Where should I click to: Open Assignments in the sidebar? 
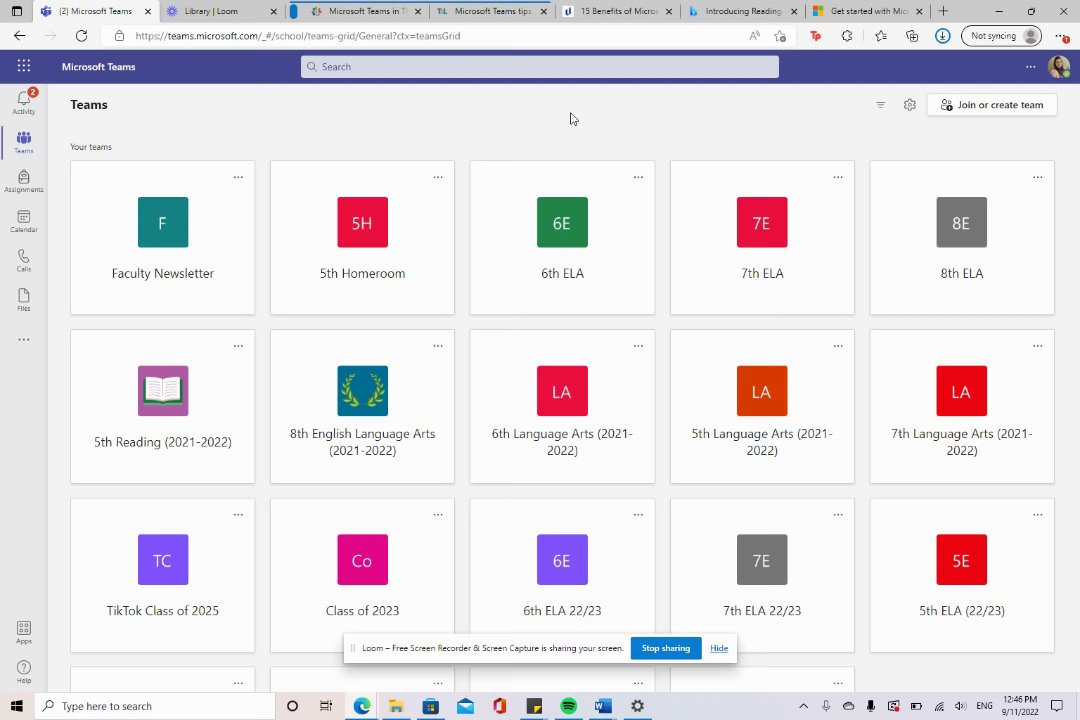[24, 181]
